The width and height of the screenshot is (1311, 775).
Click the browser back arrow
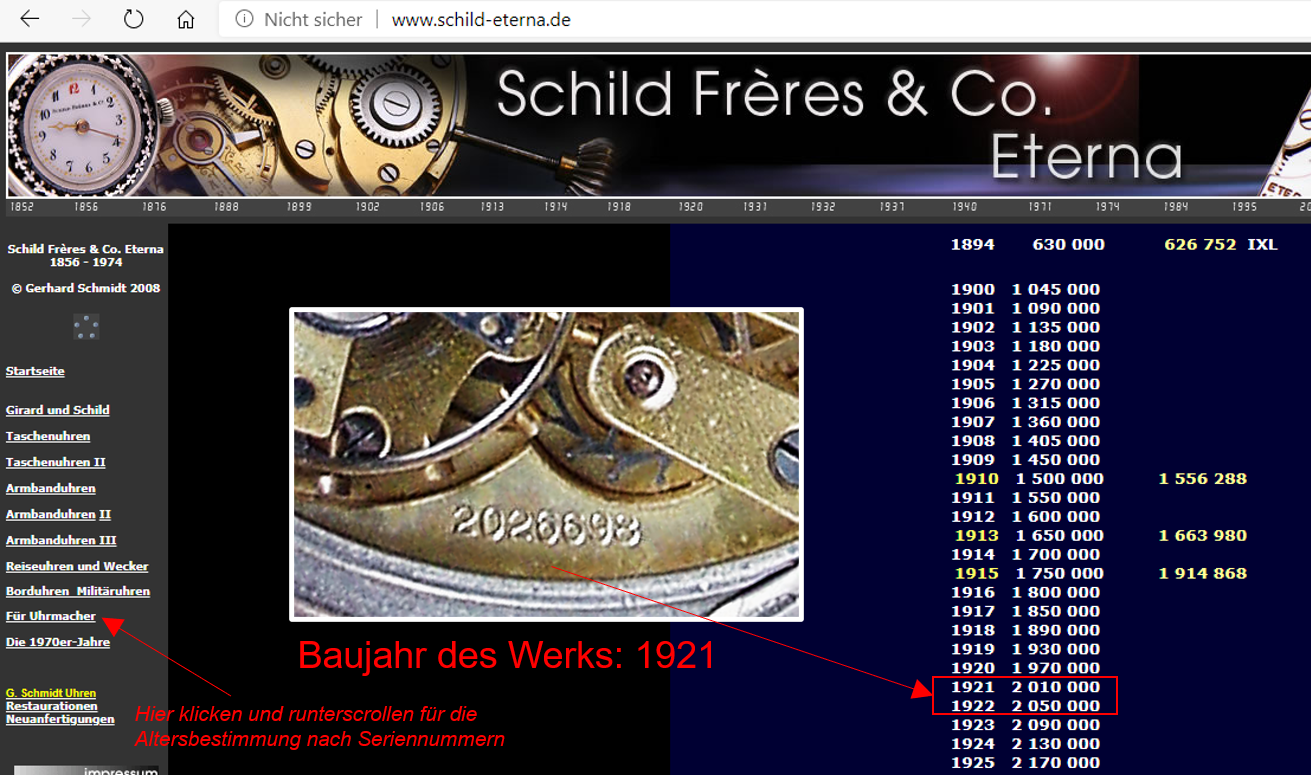(x=30, y=20)
